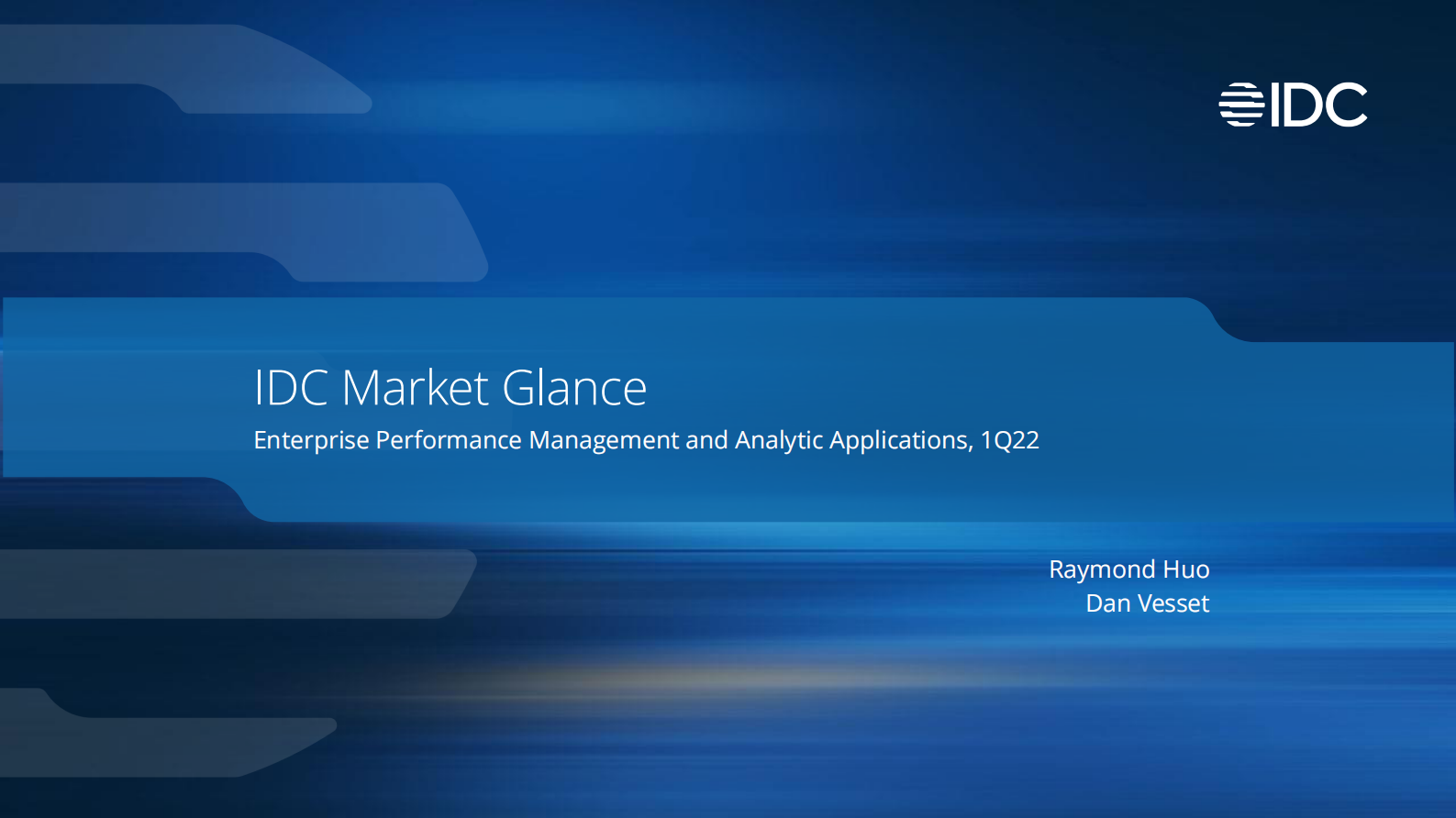Select the 'IDC Market Glance' title text
Viewport: 1456px width, 818px height.
click(450, 388)
